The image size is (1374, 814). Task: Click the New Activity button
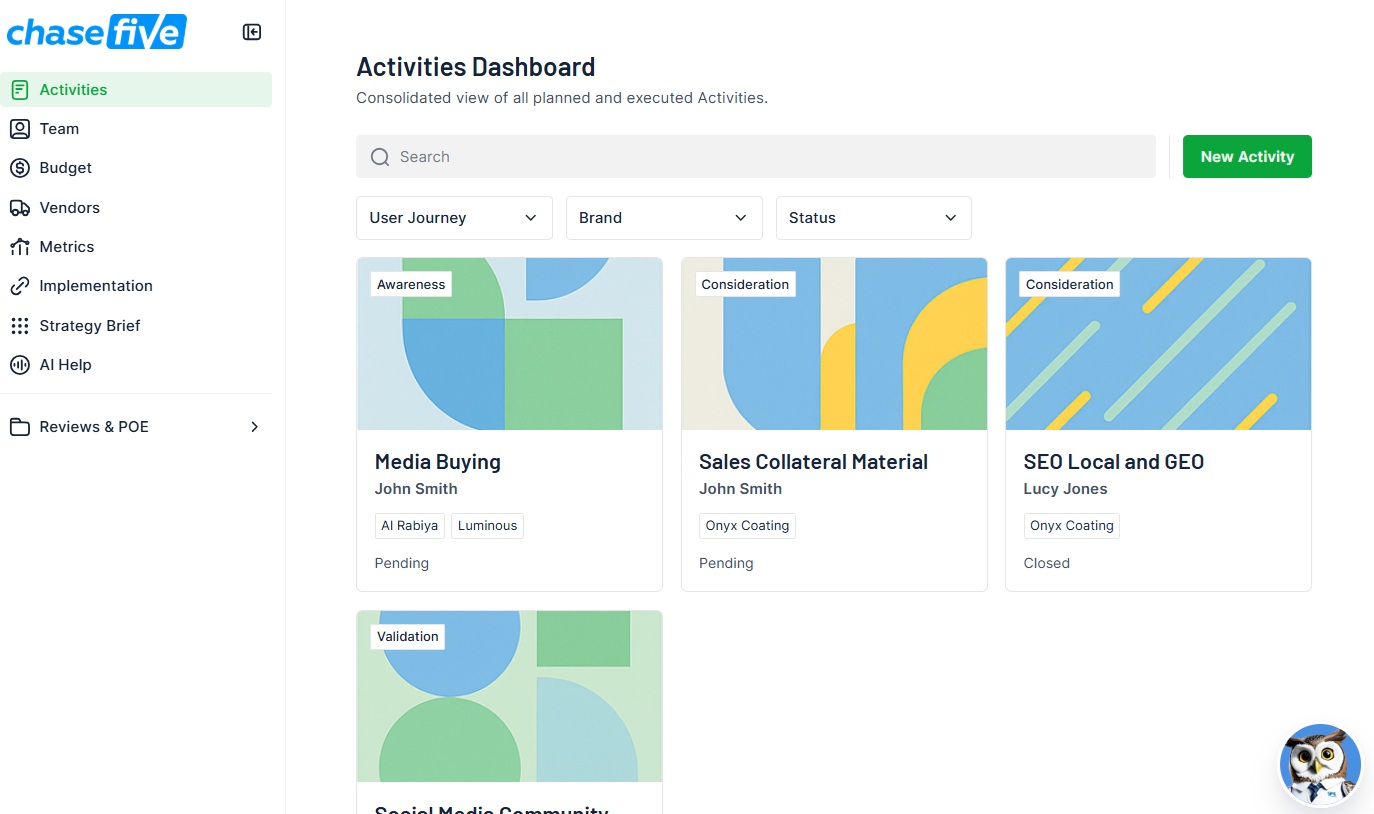[1247, 157]
